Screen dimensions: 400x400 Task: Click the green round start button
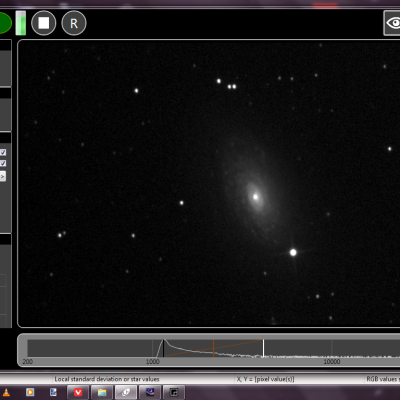(5, 23)
